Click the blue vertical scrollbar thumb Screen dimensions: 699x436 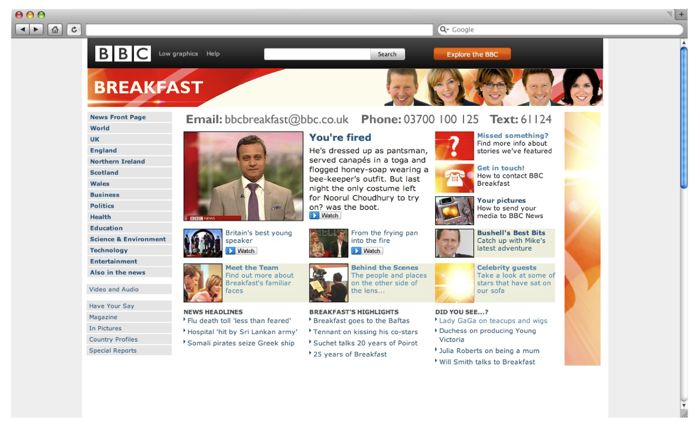click(x=684, y=118)
